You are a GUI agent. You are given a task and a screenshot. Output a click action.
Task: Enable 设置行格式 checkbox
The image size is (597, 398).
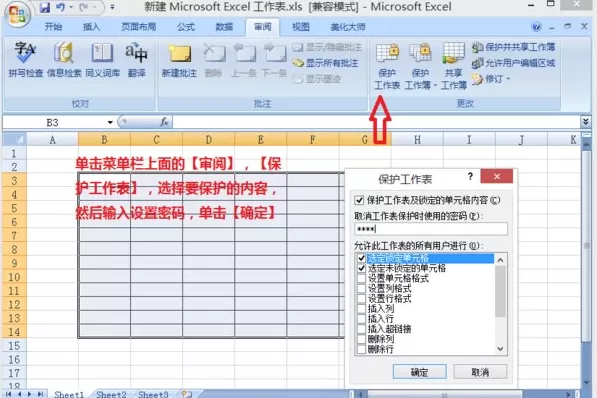click(x=361, y=299)
